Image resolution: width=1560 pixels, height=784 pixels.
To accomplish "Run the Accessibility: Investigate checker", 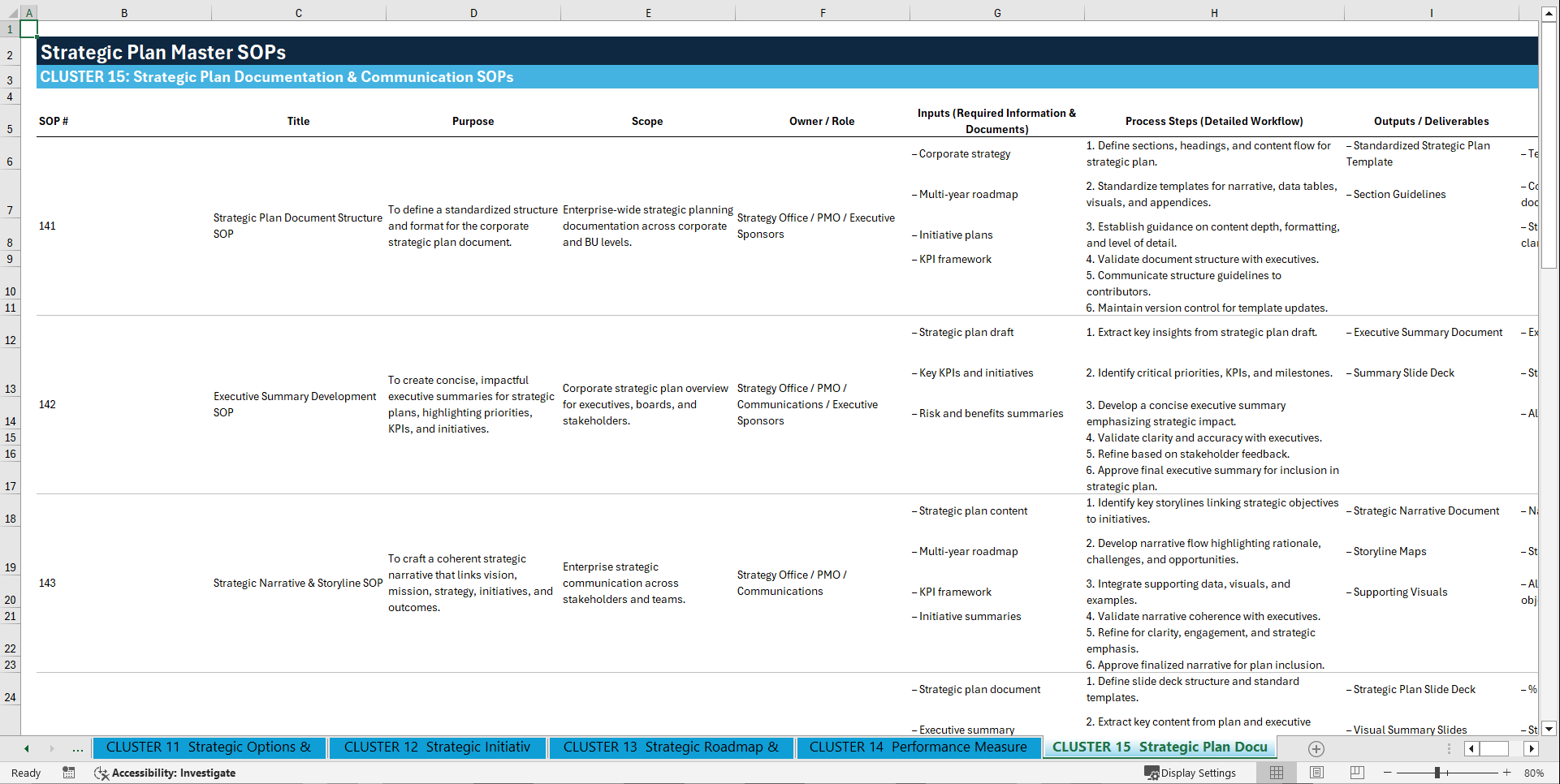I will tap(165, 773).
